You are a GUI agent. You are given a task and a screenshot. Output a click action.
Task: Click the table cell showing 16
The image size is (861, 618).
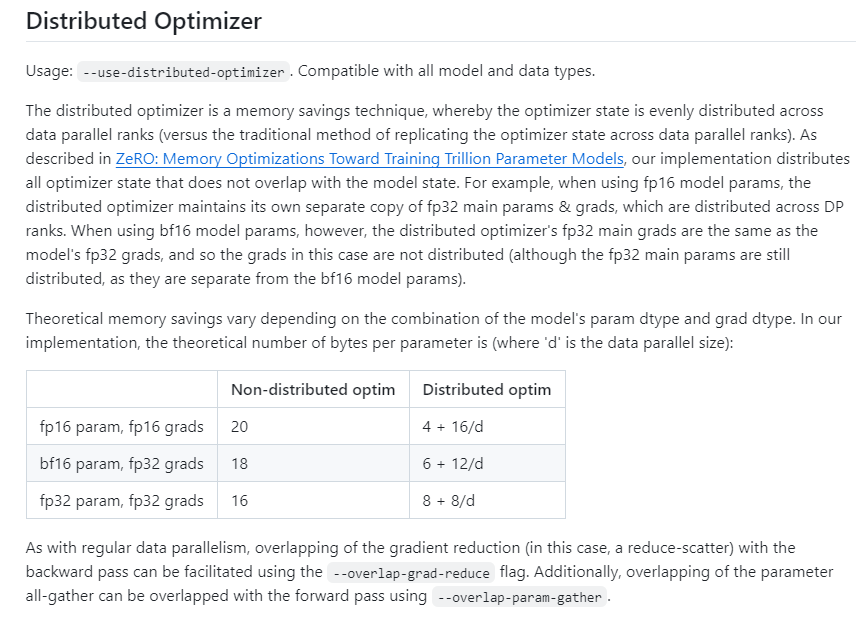(240, 501)
